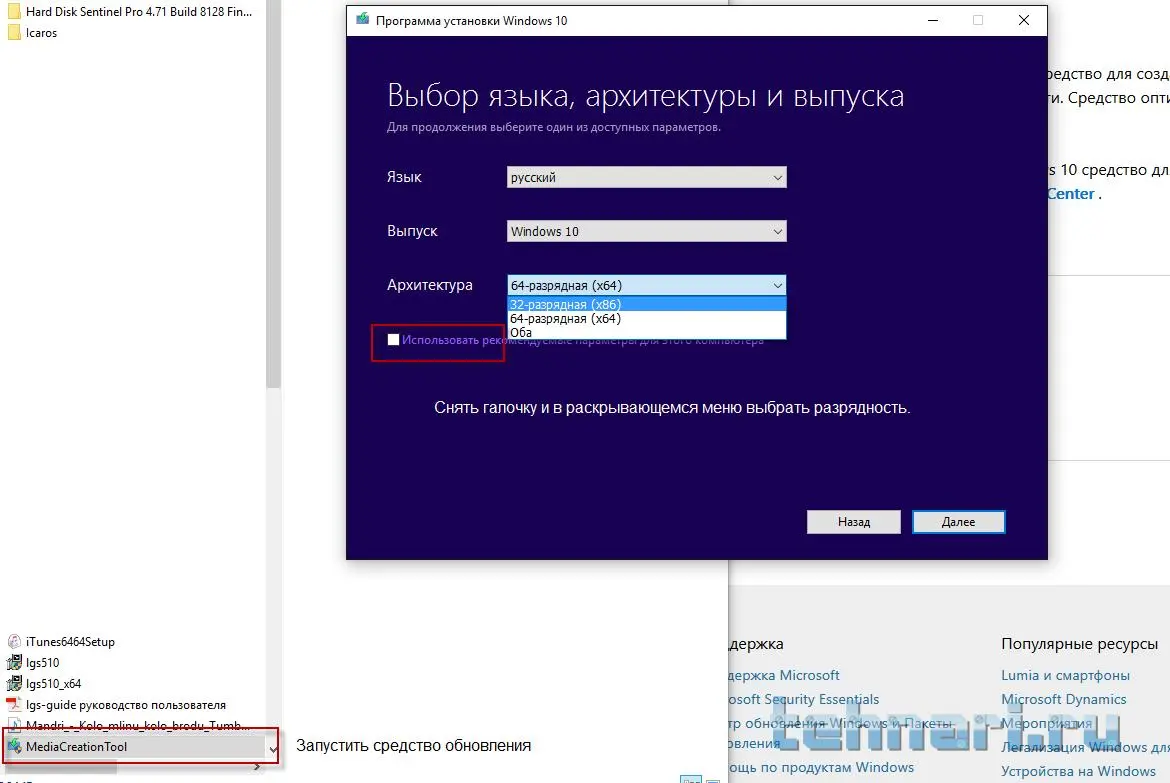Select 32-разрядная (x86) option
Viewport: 1170px width, 783px height.
click(646, 304)
